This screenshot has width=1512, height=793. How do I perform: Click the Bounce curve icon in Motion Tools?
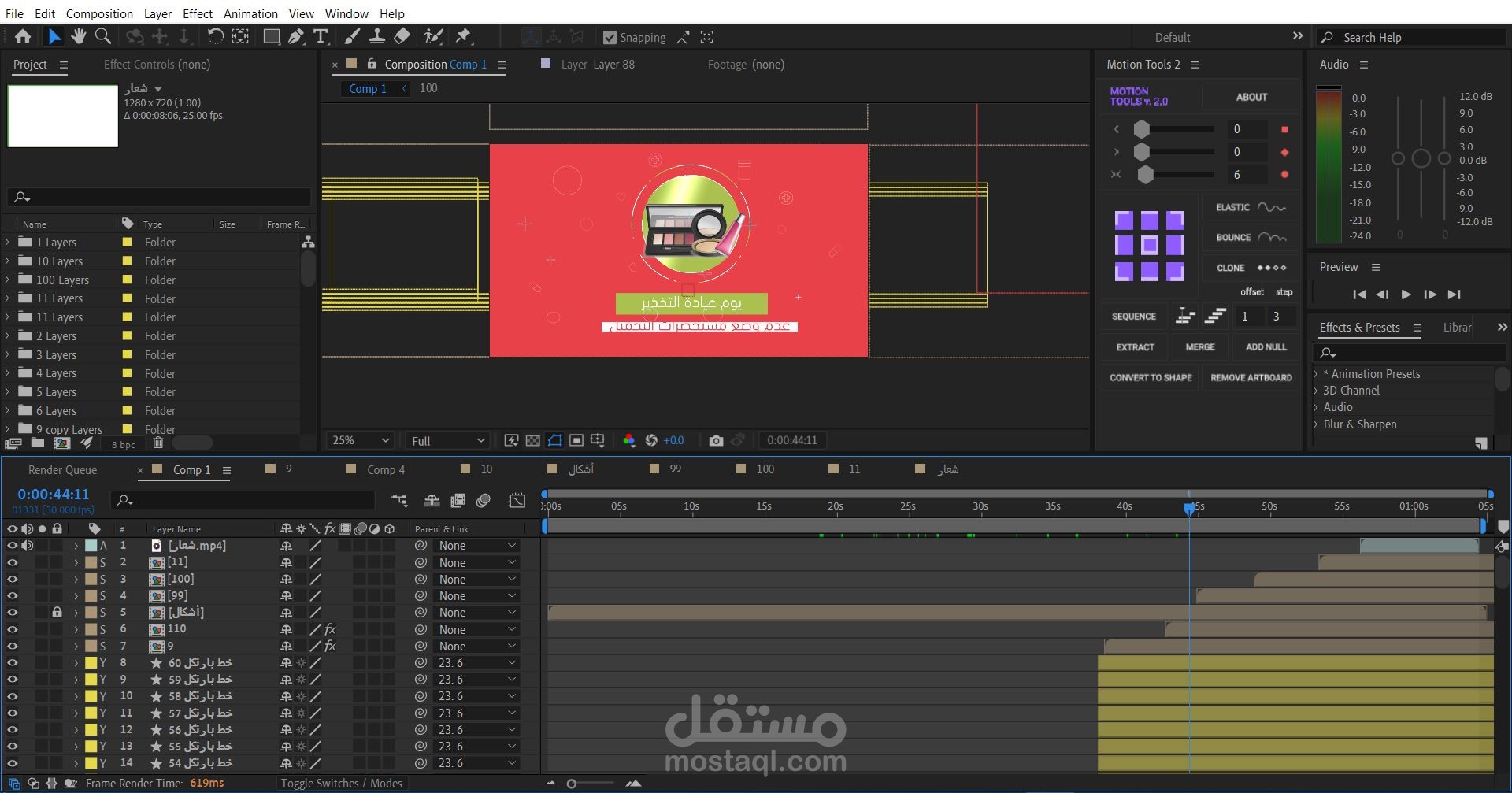pos(1272,237)
